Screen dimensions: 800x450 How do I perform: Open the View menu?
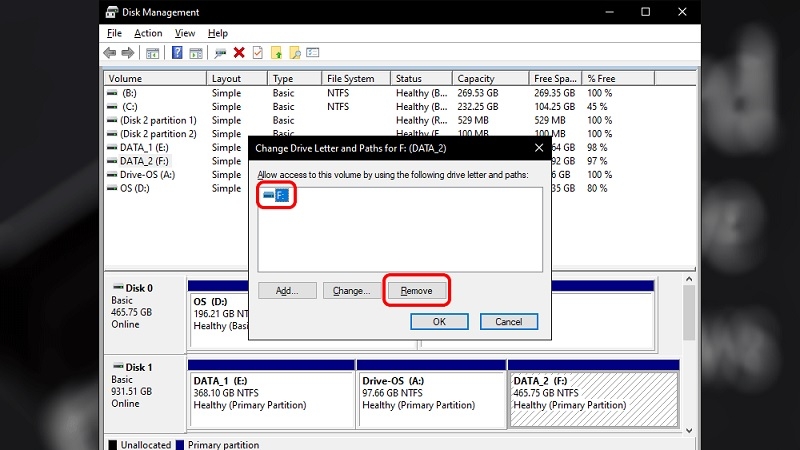point(185,33)
